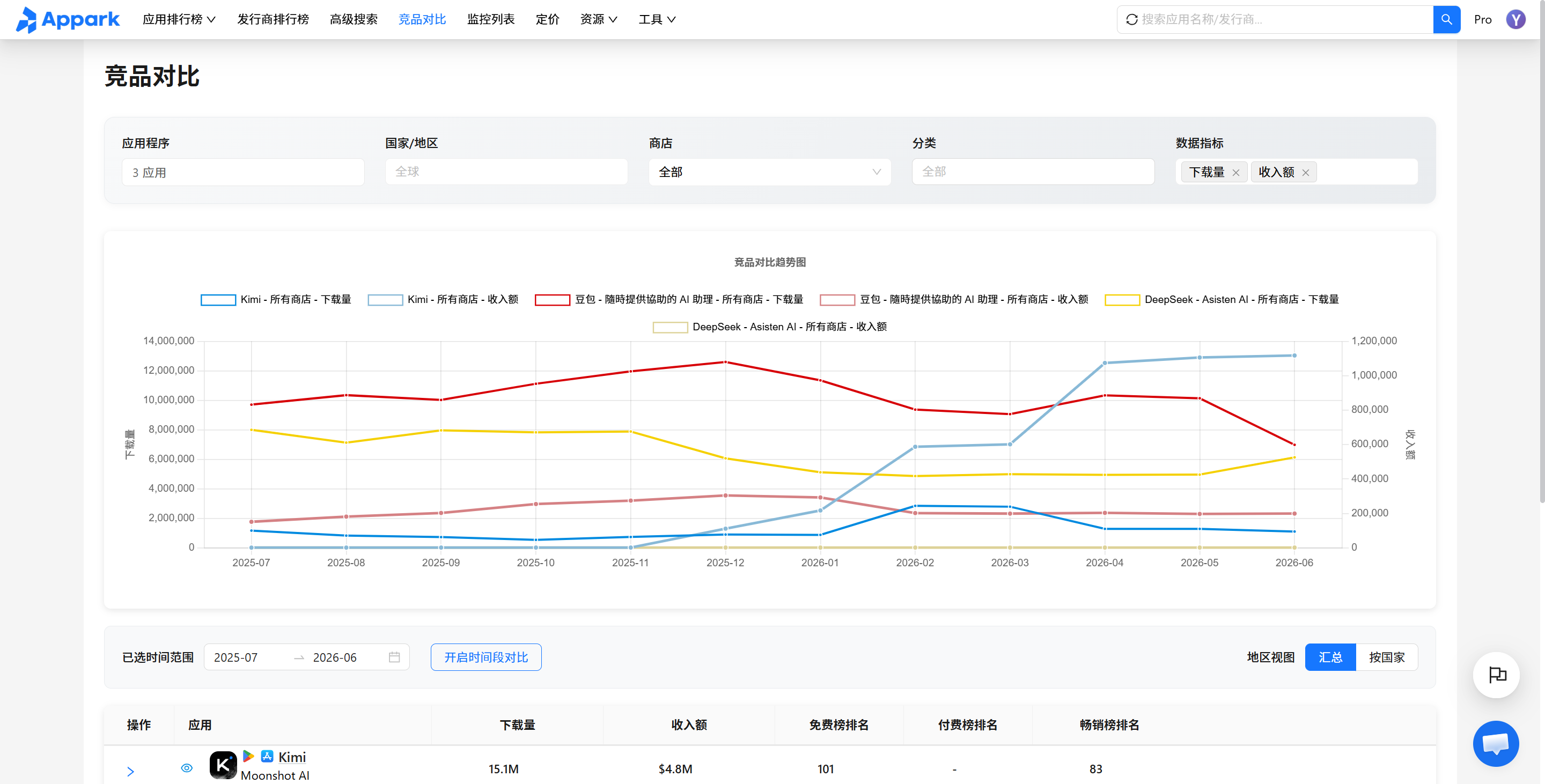
Task: Click the Moonshot AI publisher link
Action: [x=275, y=775]
